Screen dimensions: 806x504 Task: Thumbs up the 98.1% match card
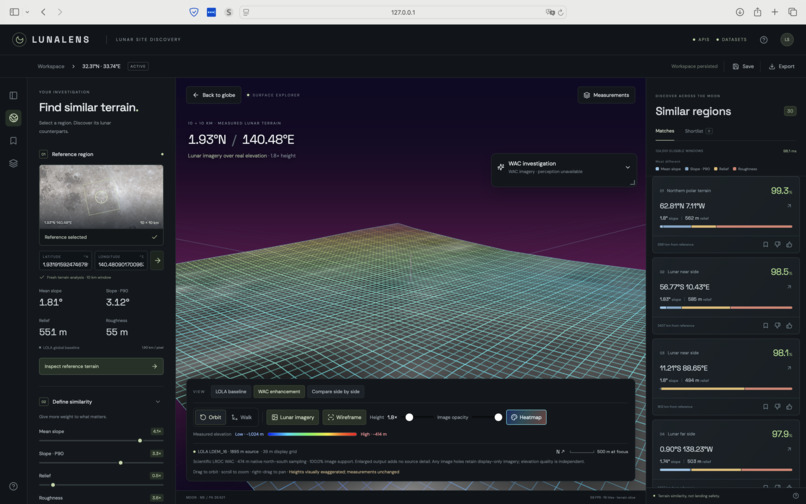tap(789, 407)
